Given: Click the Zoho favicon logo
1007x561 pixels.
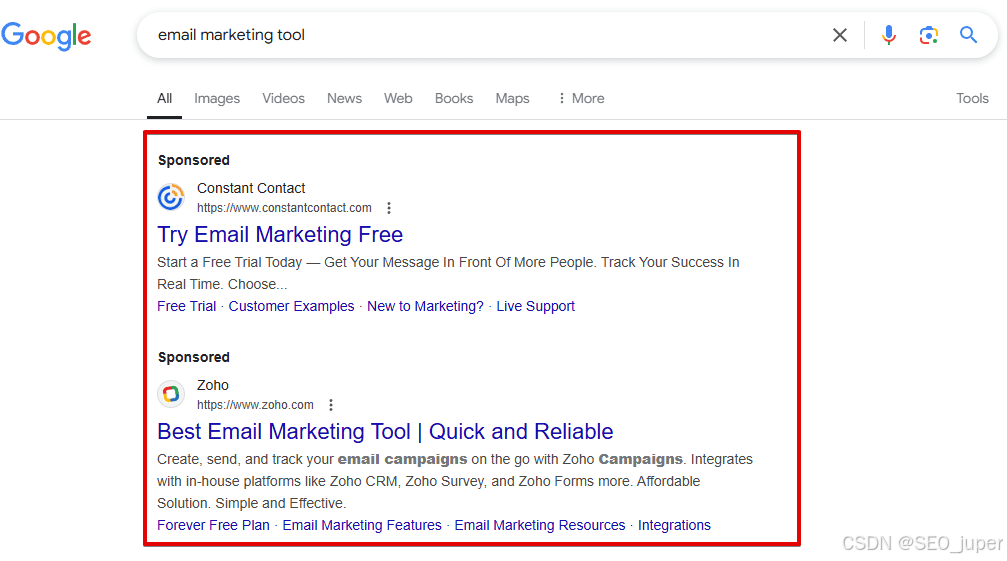Looking at the screenshot, I should (x=171, y=394).
